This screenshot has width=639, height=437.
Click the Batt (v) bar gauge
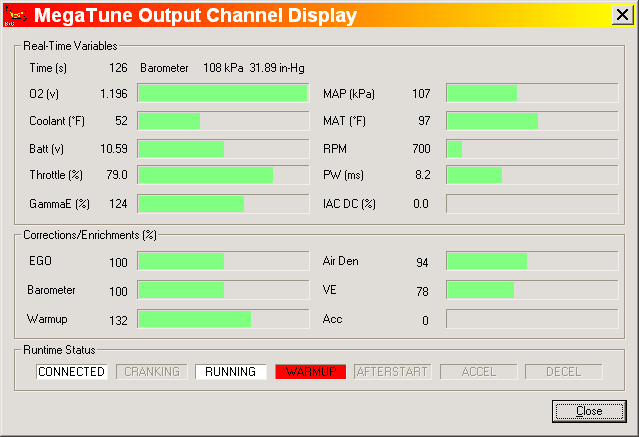click(223, 149)
